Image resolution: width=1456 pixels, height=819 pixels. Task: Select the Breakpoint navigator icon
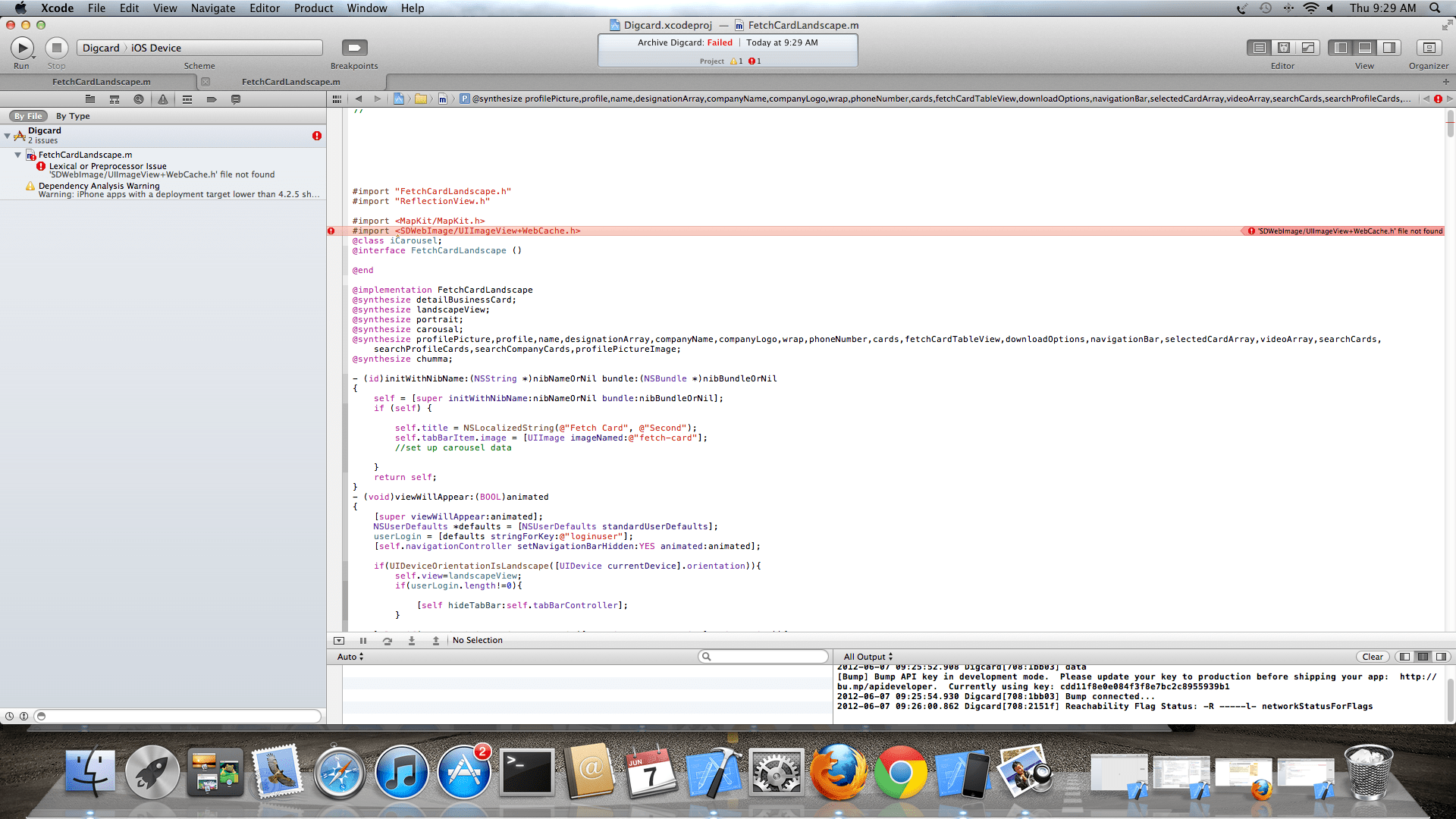(212, 99)
